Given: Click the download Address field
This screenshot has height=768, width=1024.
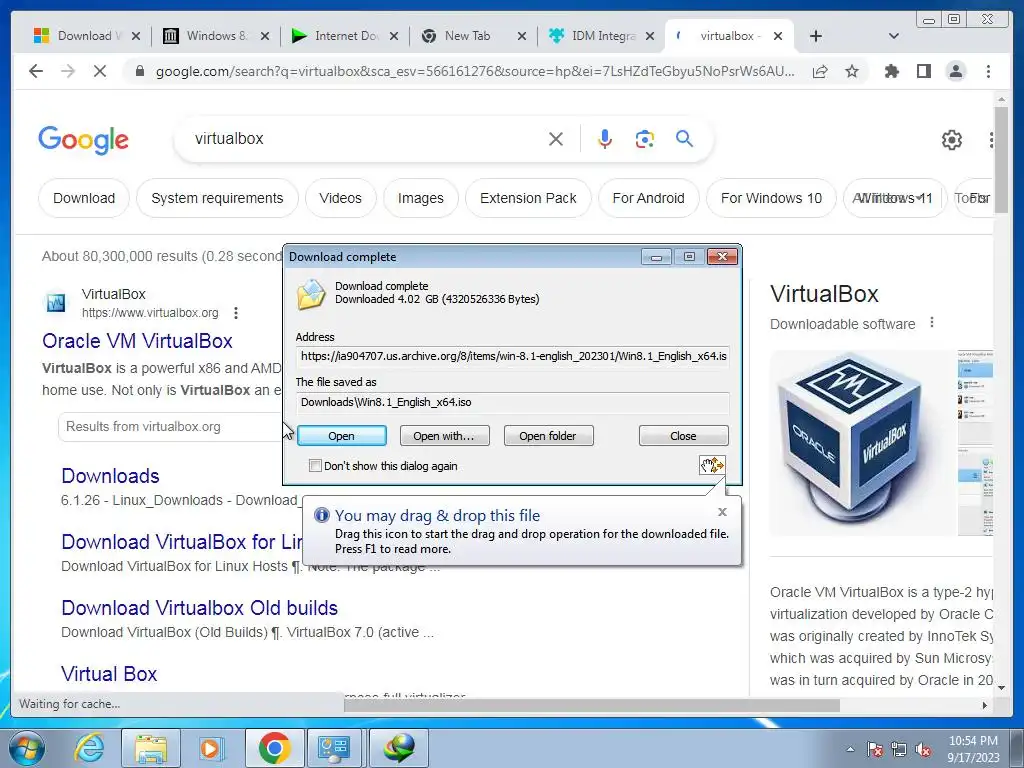Looking at the screenshot, I should tap(513, 357).
